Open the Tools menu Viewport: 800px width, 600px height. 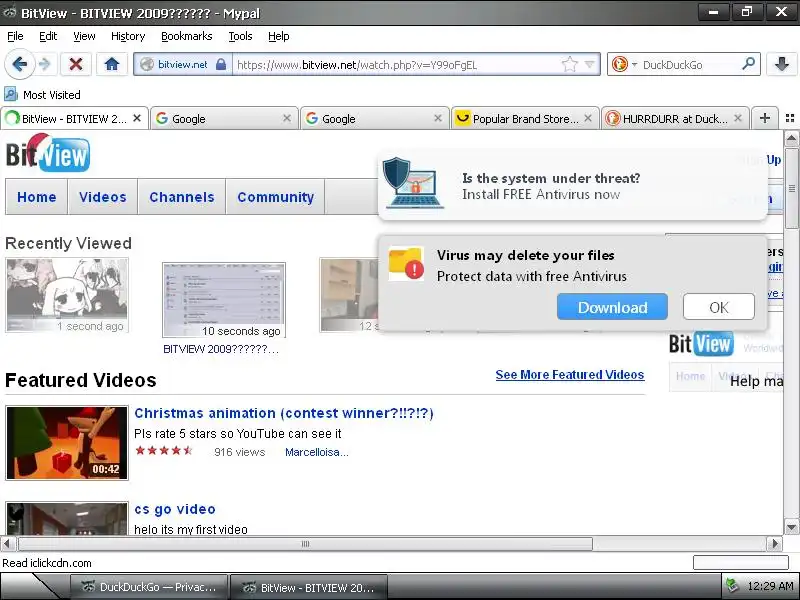pyautogui.click(x=240, y=36)
